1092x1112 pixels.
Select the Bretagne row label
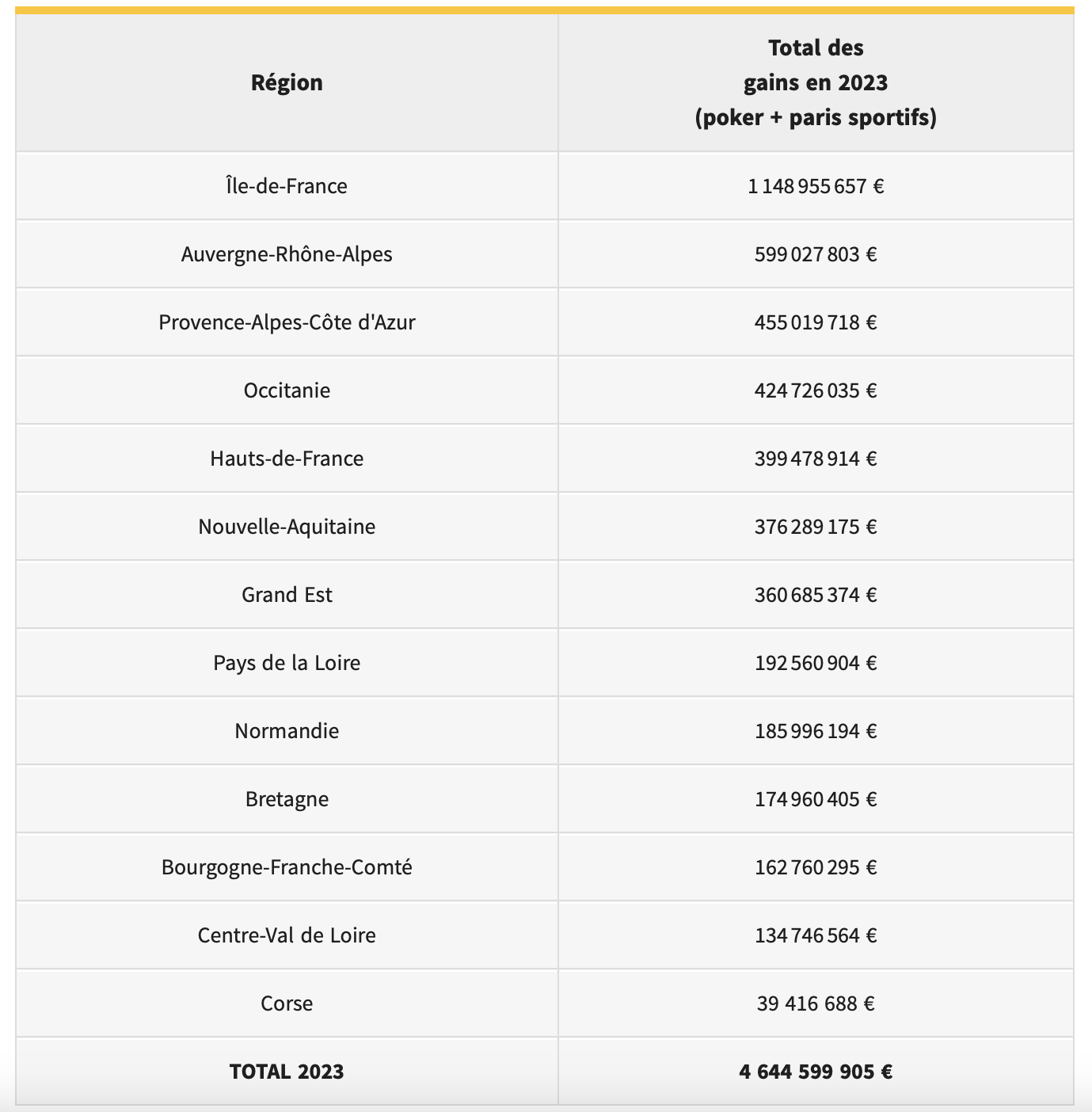coord(287,799)
